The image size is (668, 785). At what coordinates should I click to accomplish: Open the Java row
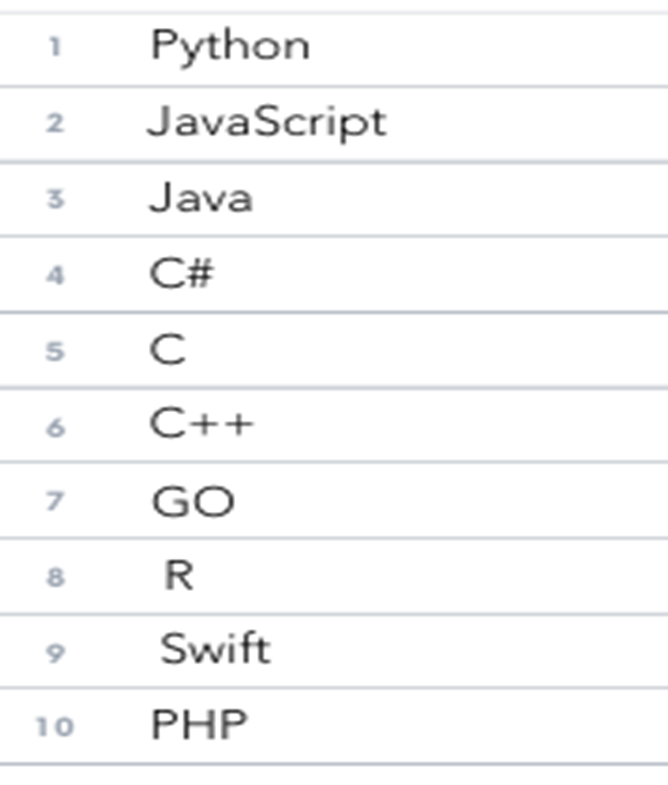(x=201, y=198)
